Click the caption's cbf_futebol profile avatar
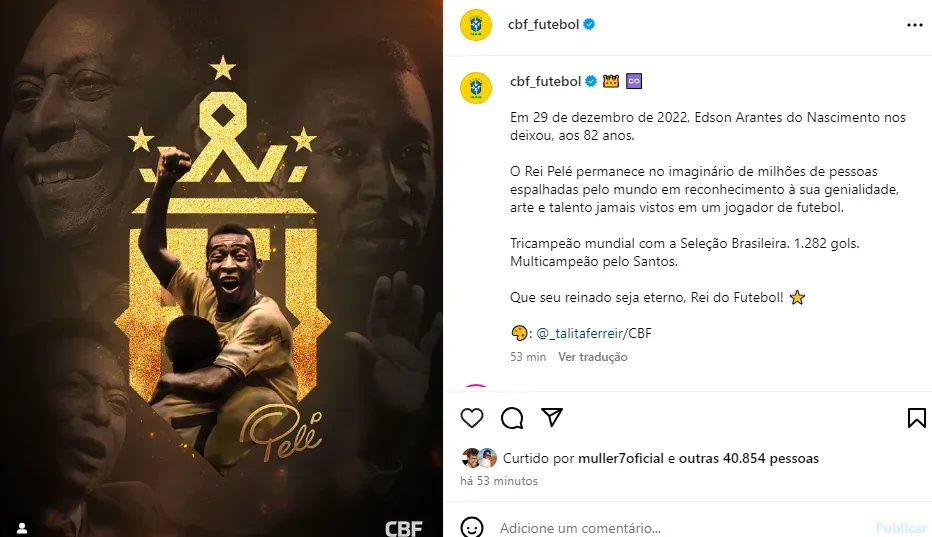932x537 pixels. (x=476, y=88)
